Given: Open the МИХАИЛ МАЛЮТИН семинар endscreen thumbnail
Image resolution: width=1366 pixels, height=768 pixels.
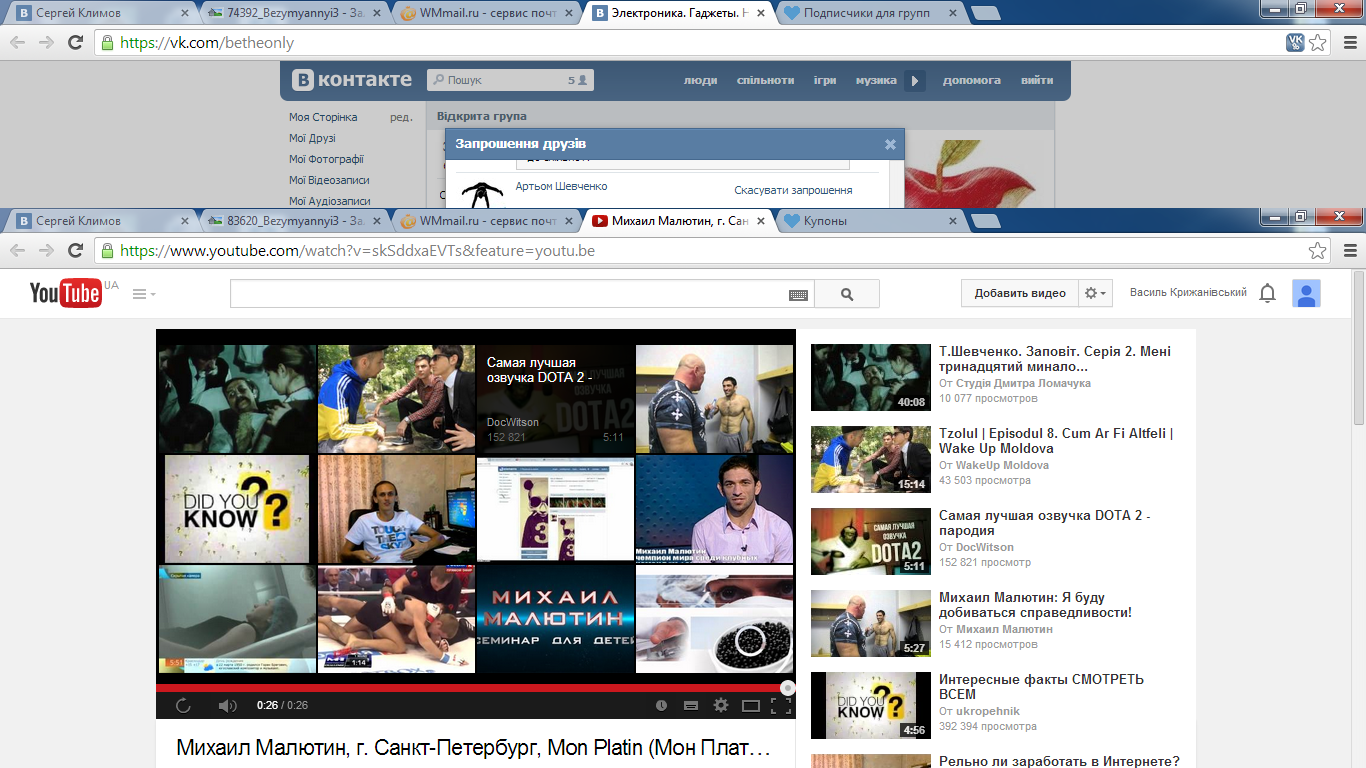Looking at the screenshot, I should (555, 619).
